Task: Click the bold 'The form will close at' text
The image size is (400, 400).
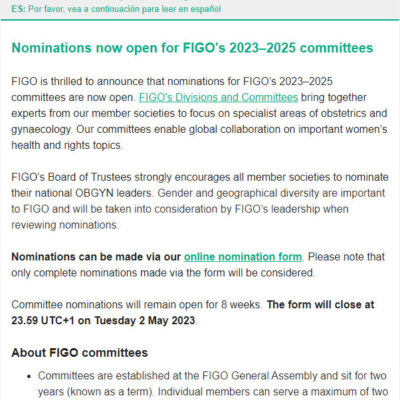Action: click(x=320, y=305)
